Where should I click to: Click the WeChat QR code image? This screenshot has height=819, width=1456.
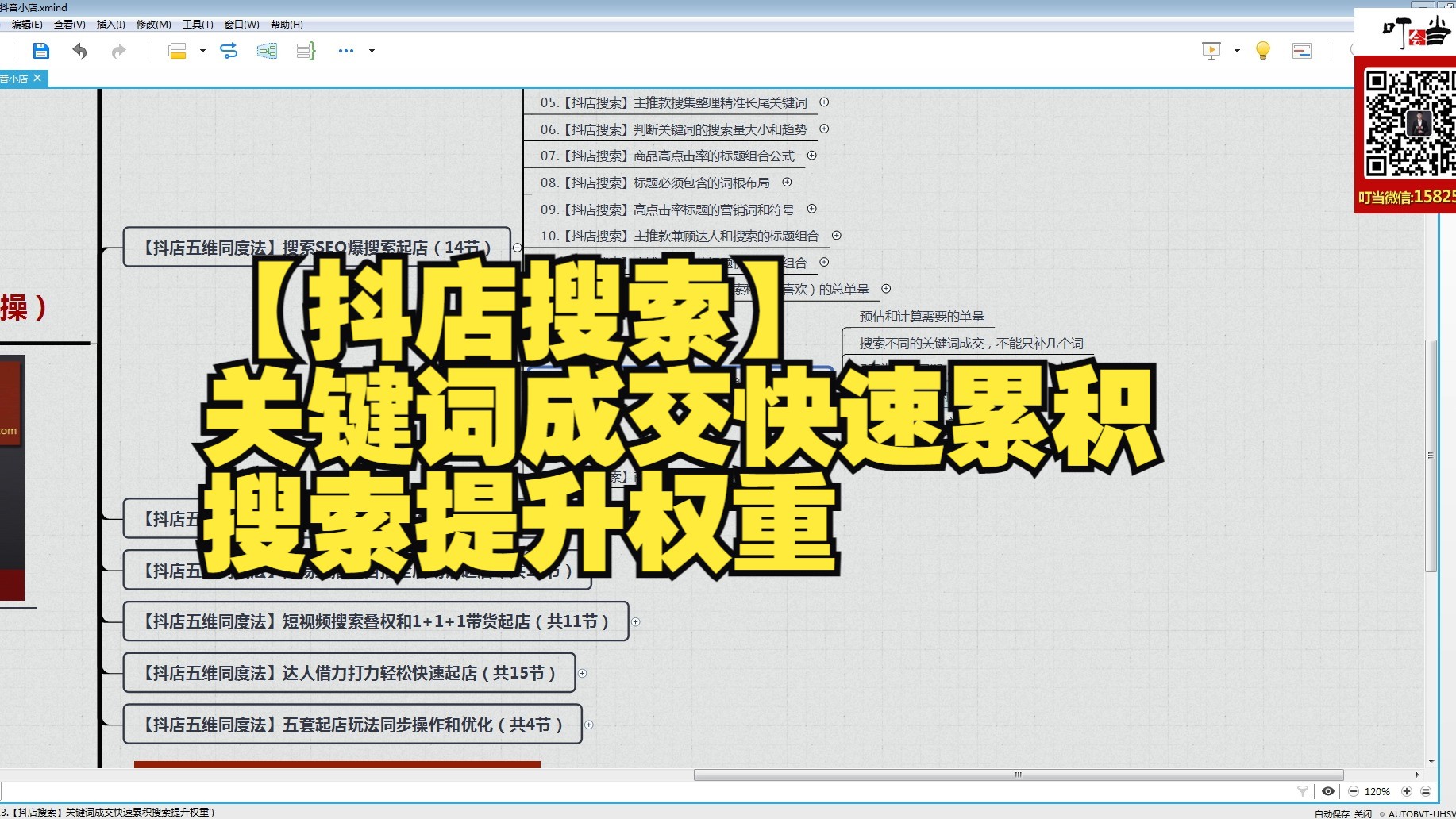point(1409,124)
